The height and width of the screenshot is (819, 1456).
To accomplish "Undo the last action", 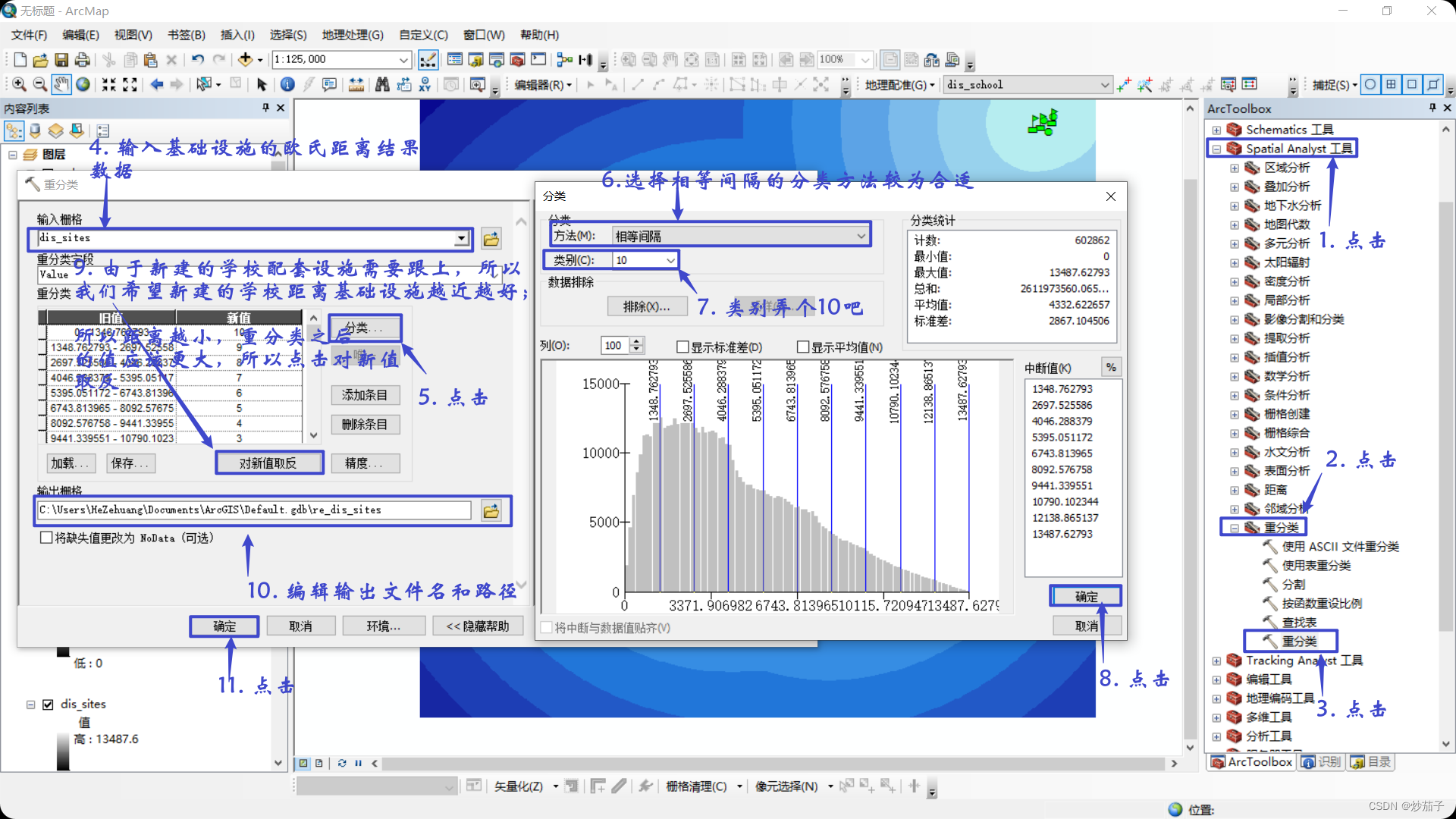I will click(198, 60).
